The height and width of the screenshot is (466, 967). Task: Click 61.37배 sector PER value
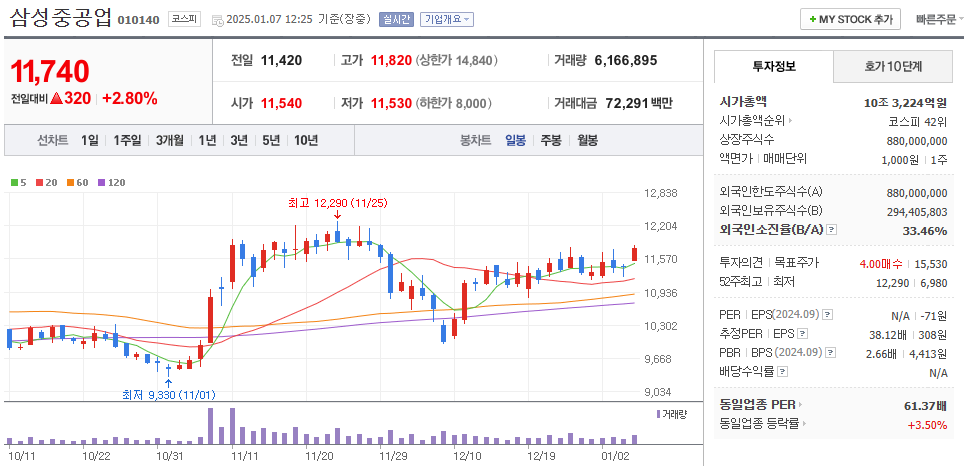924,405
